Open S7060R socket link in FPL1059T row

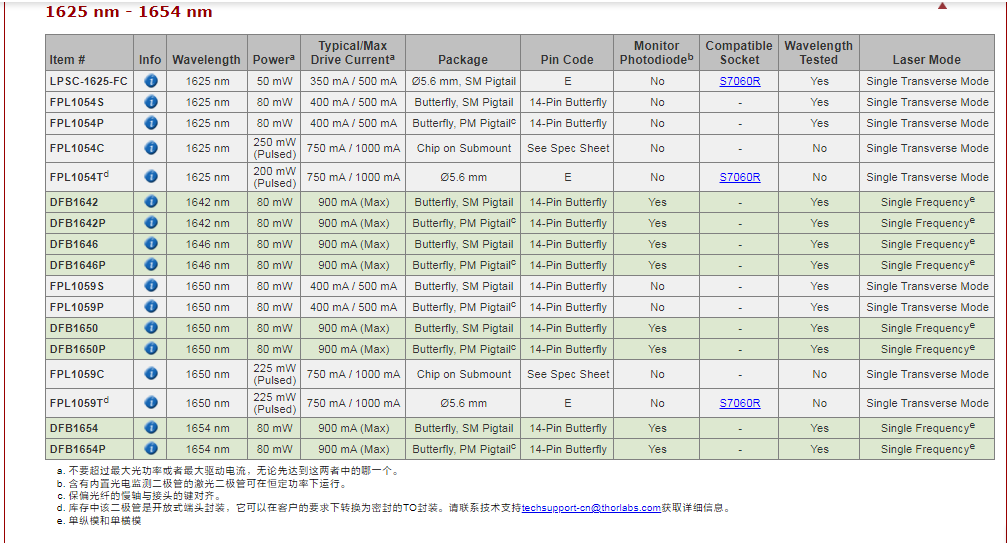739,403
